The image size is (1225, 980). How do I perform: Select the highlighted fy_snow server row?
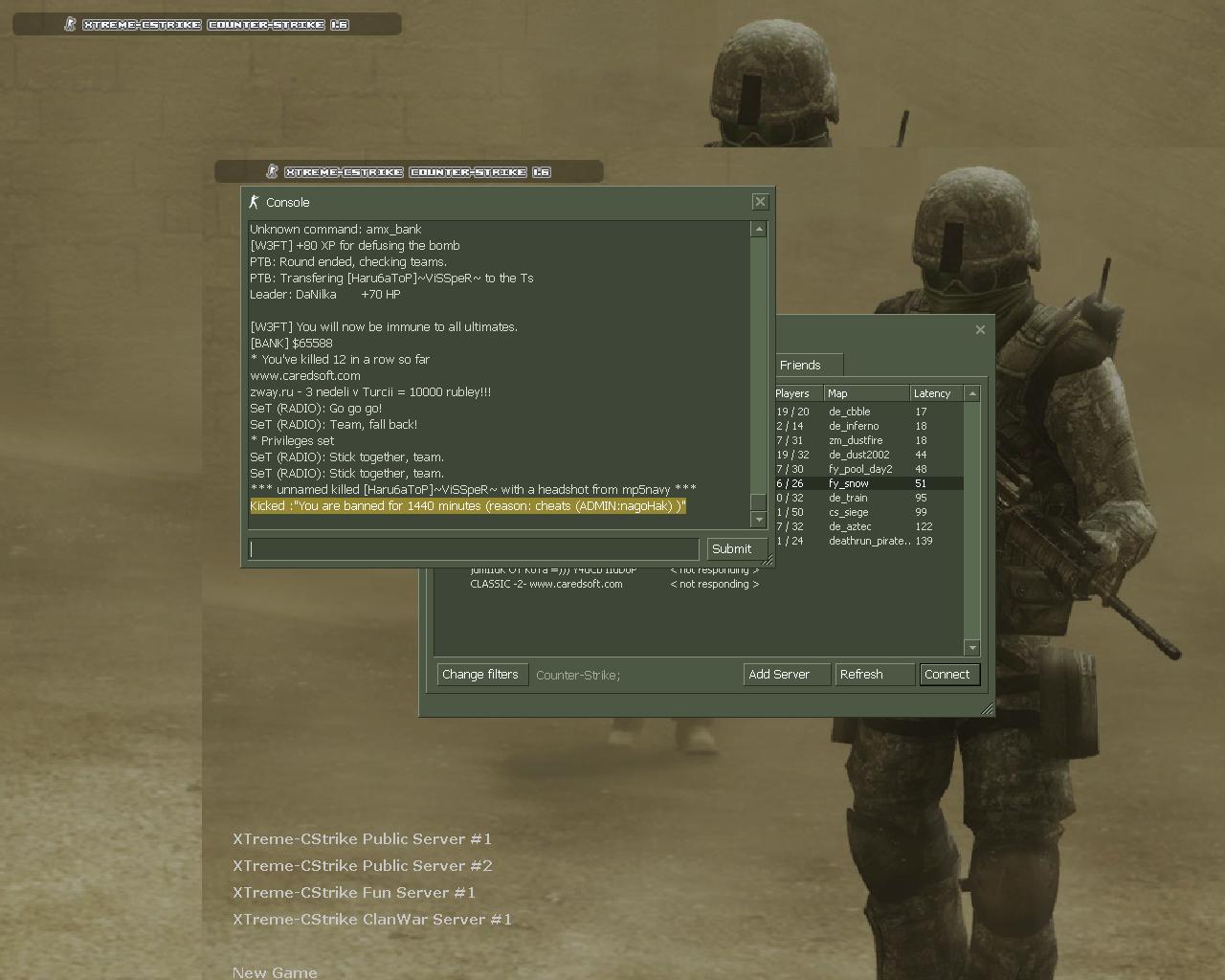click(868, 483)
